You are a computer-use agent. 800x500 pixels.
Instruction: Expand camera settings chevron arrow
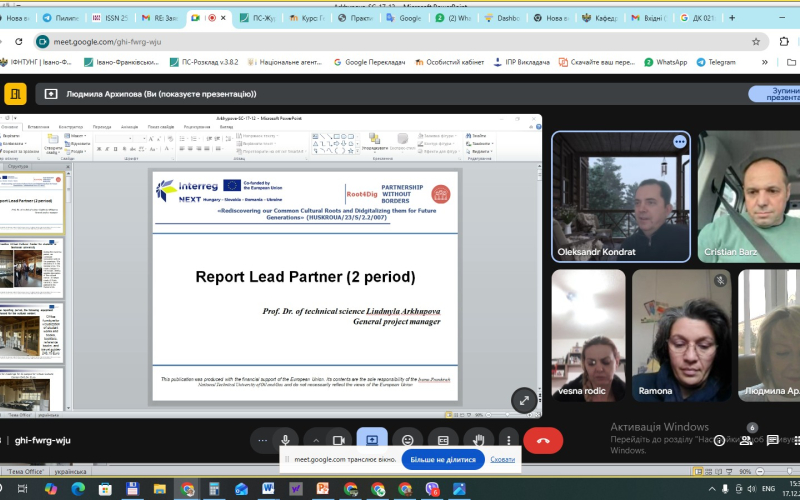(x=316, y=440)
